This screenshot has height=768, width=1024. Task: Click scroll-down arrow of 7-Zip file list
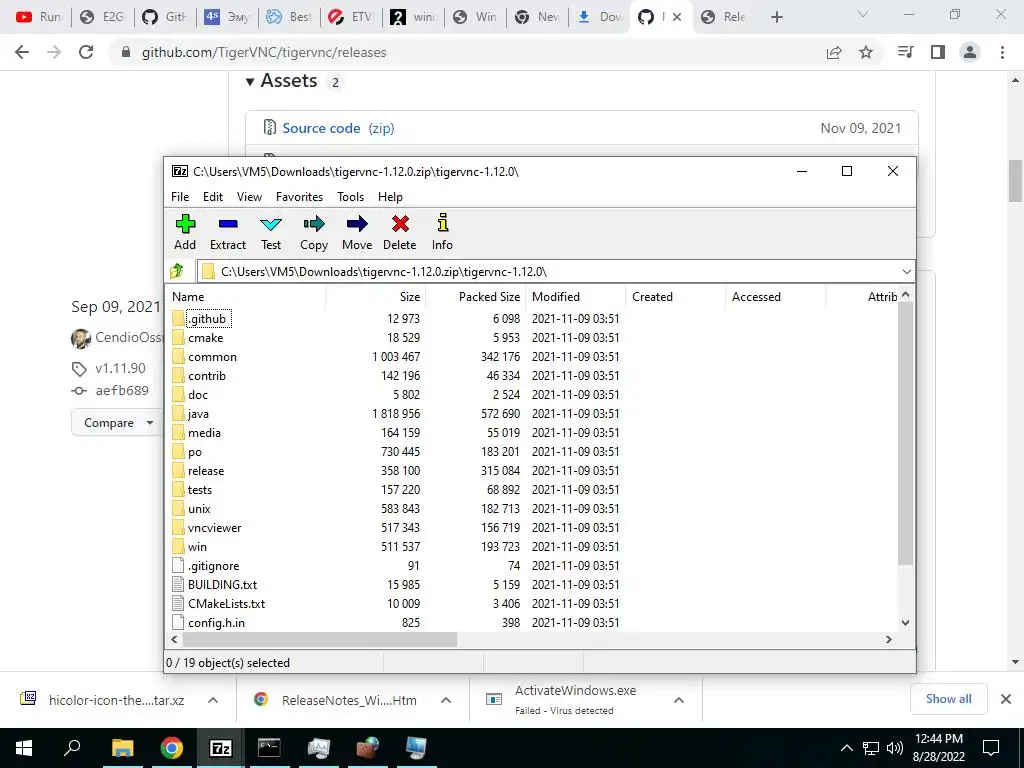[905, 623]
